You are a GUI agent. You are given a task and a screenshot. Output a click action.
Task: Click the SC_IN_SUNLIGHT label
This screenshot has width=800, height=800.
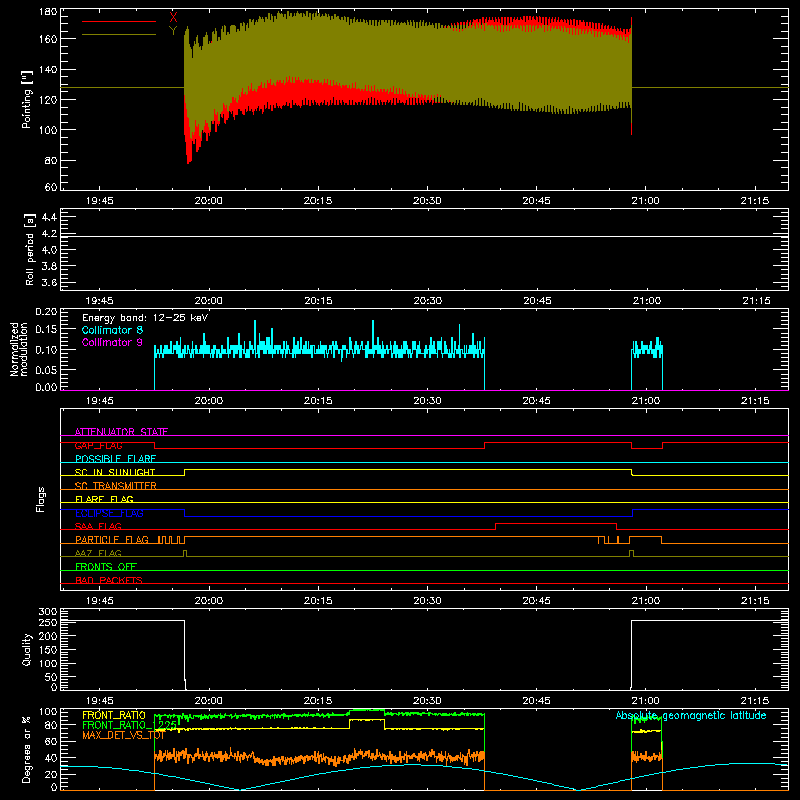(115, 472)
